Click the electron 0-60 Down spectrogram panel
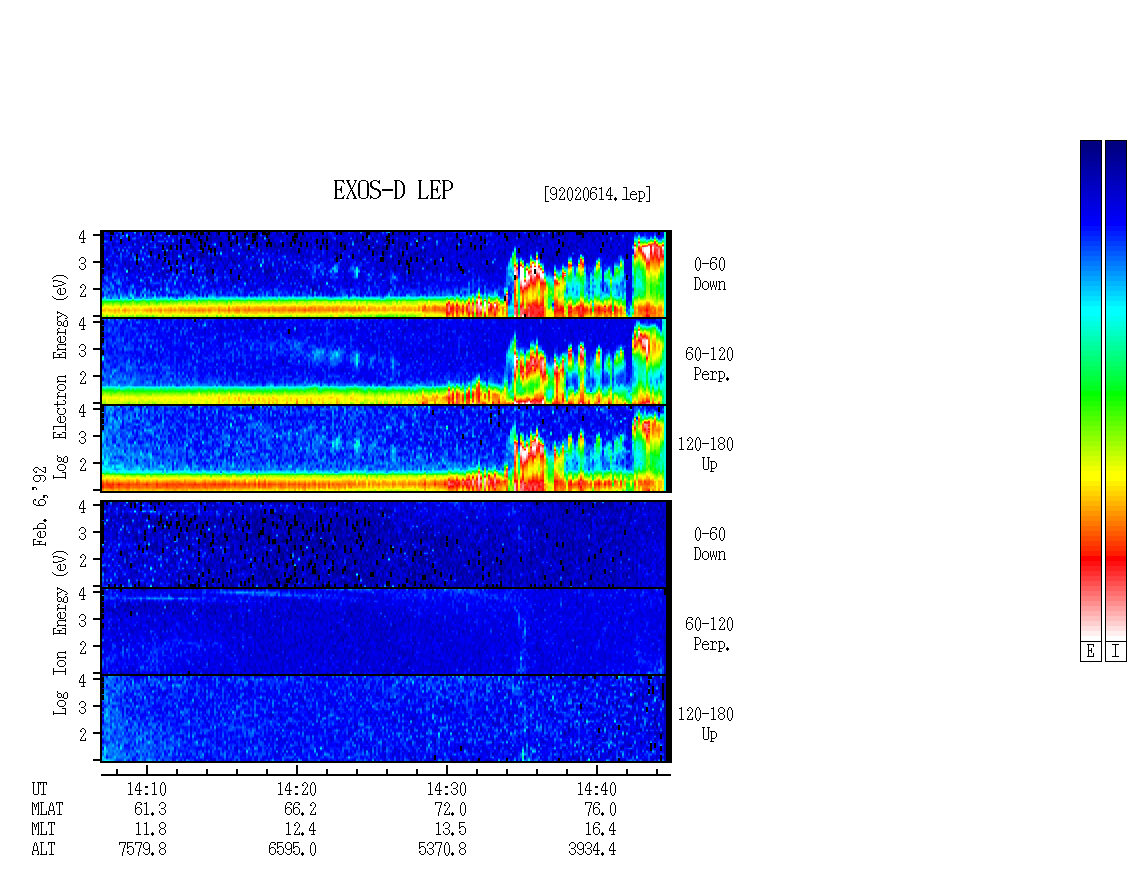 click(384, 274)
